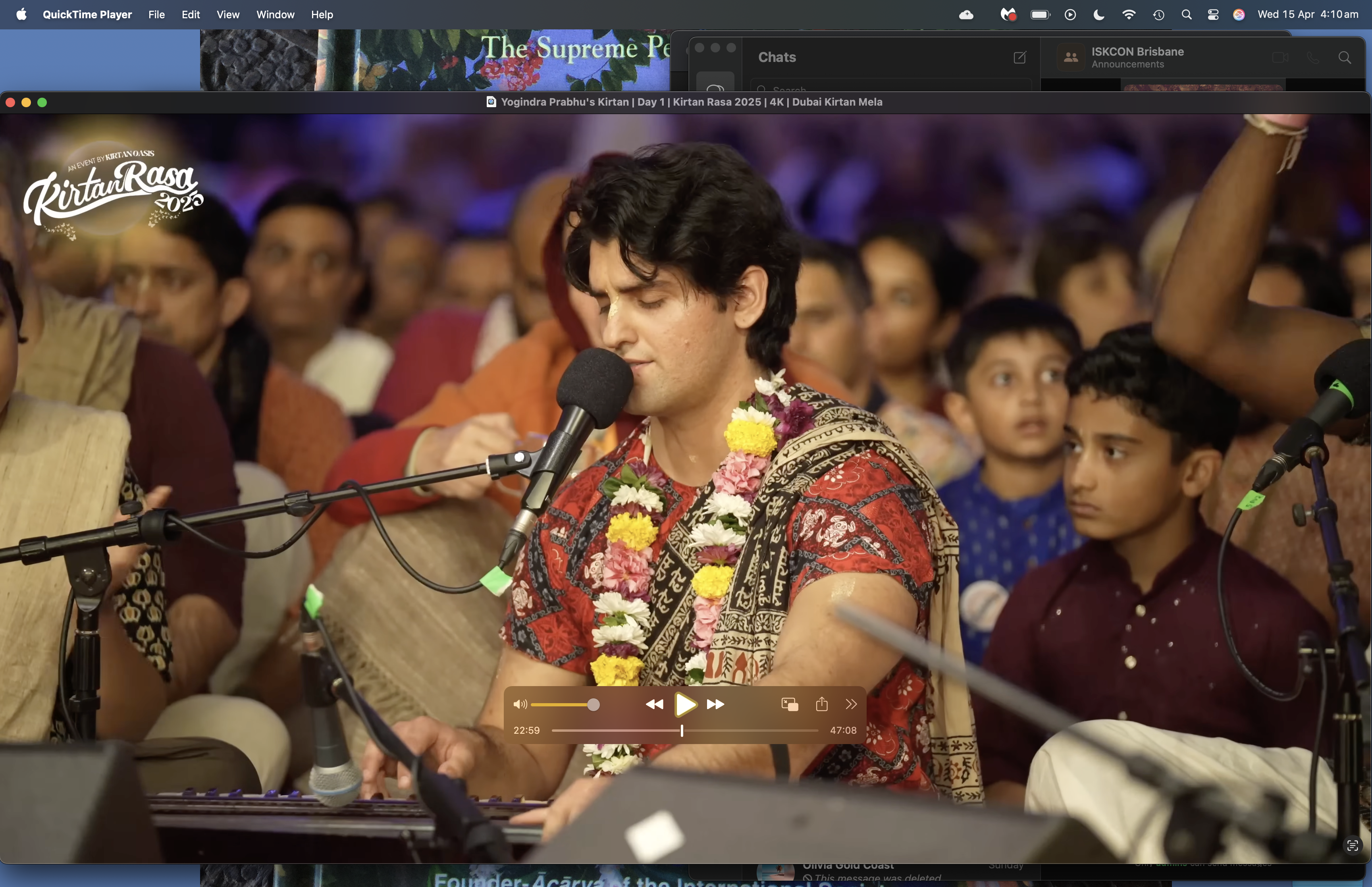The height and width of the screenshot is (887, 1372).
Task: Click the document proxy icon in the title bar
Action: (x=491, y=102)
